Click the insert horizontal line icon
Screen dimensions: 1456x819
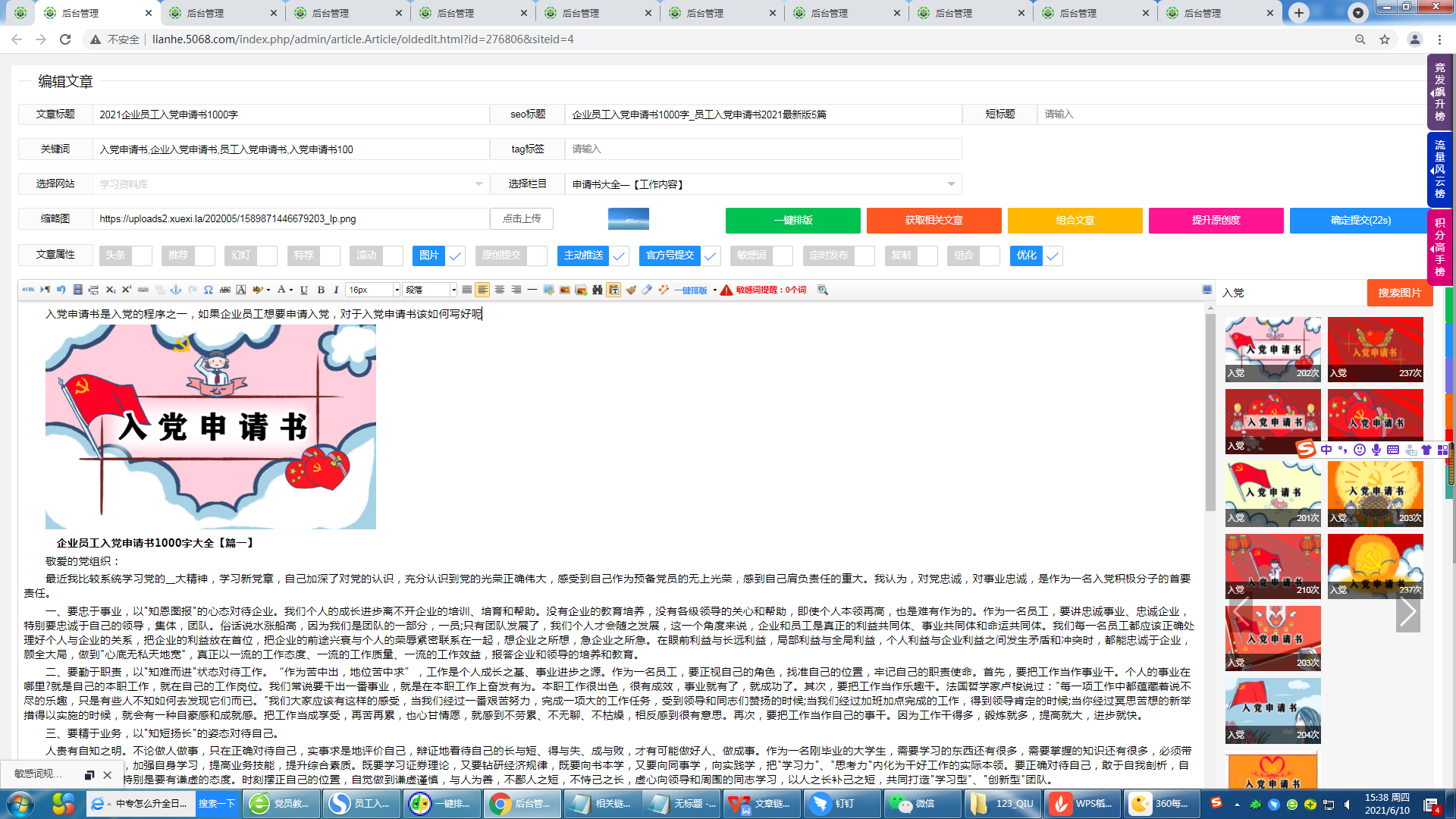coord(531,290)
